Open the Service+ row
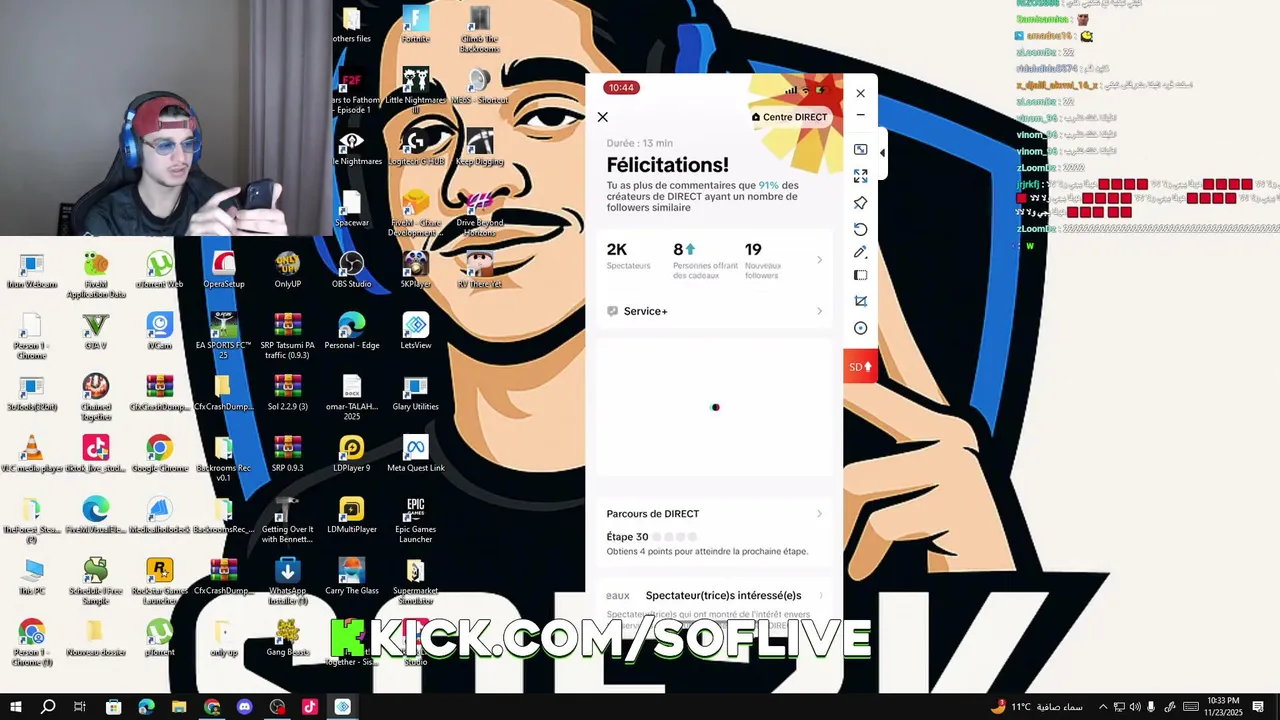The height and width of the screenshot is (720, 1280). [714, 311]
